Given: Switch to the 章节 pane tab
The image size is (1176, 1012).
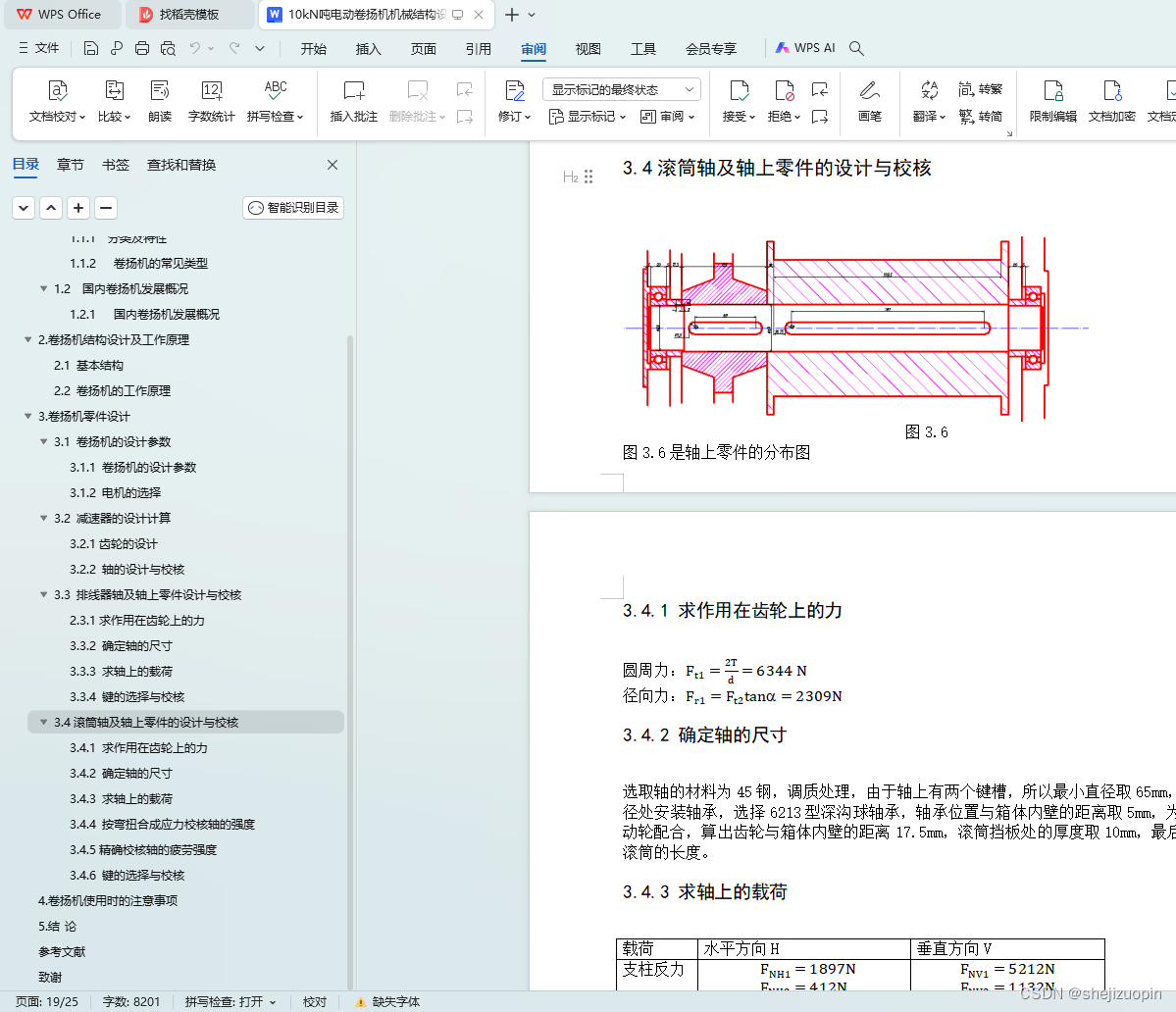Looking at the screenshot, I should point(71,164).
